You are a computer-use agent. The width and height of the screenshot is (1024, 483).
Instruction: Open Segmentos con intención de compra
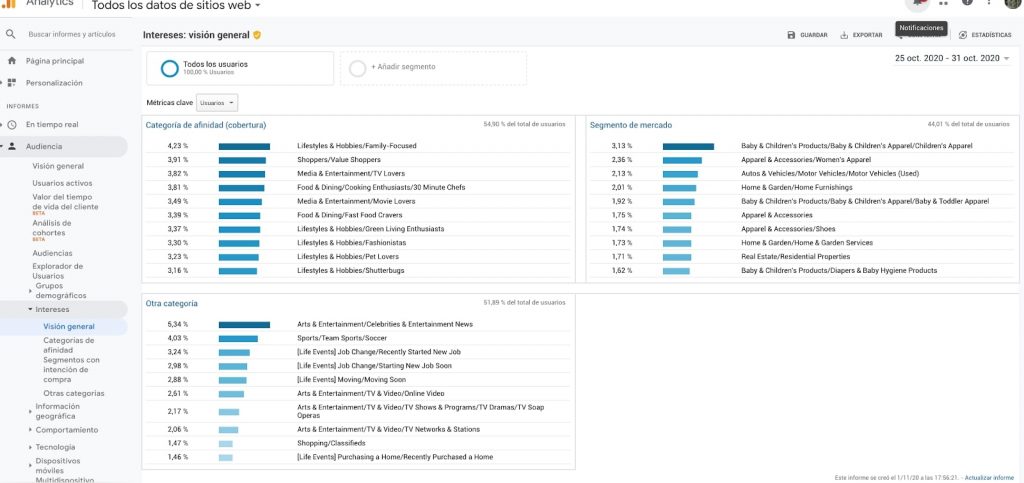tap(71, 369)
